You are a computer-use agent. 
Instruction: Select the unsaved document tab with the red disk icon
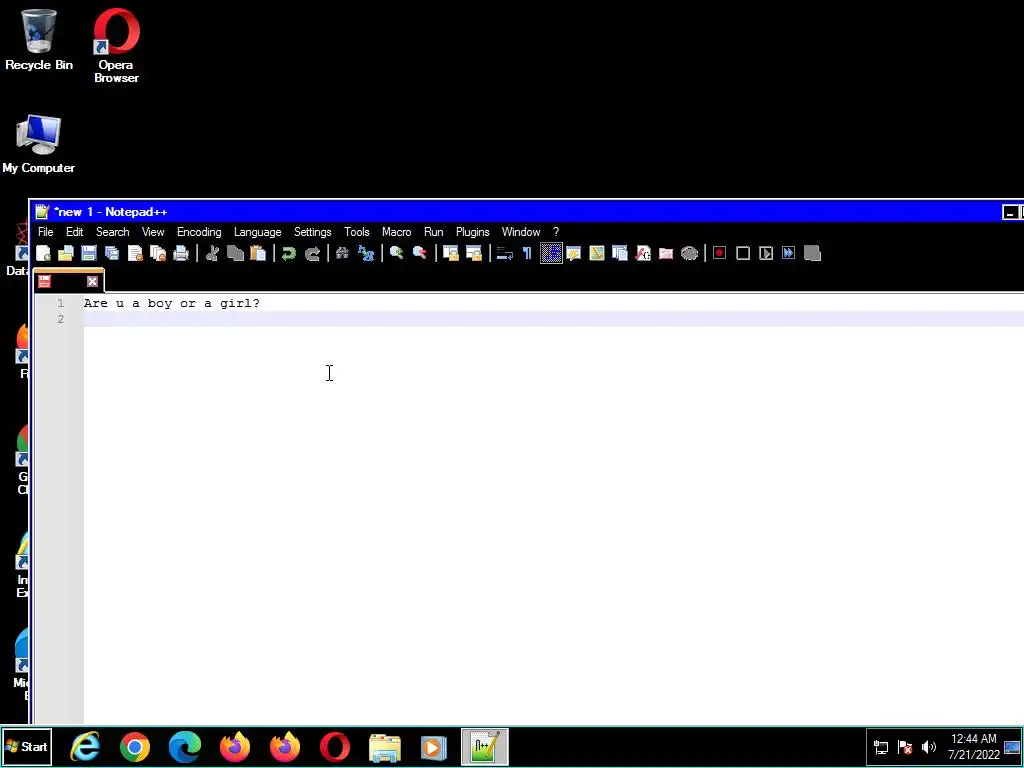pyautogui.click(x=69, y=281)
